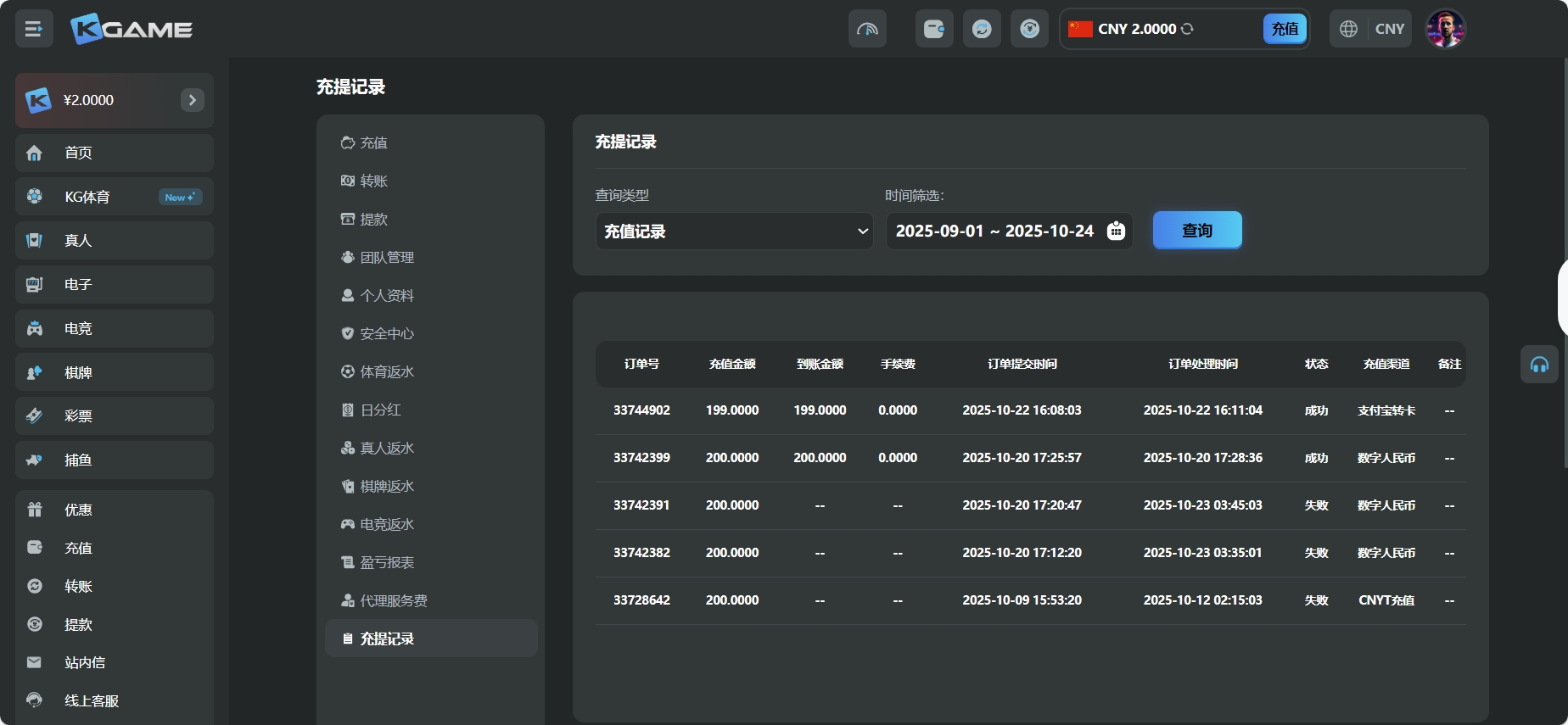Image resolution: width=1568 pixels, height=725 pixels.
Task: Click the globe language icon in header
Action: 1348,29
